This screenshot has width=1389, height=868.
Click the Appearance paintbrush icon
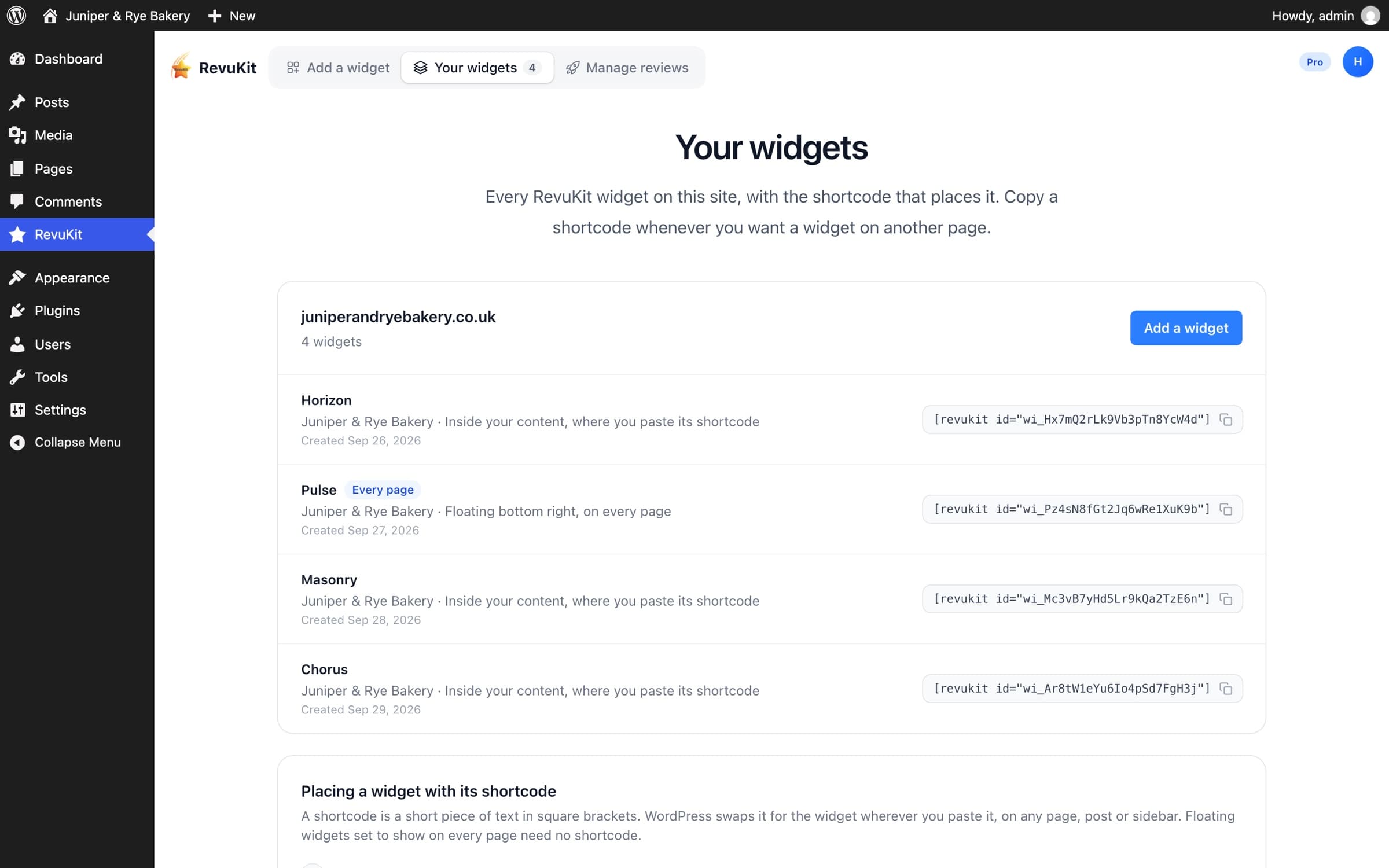[17, 278]
